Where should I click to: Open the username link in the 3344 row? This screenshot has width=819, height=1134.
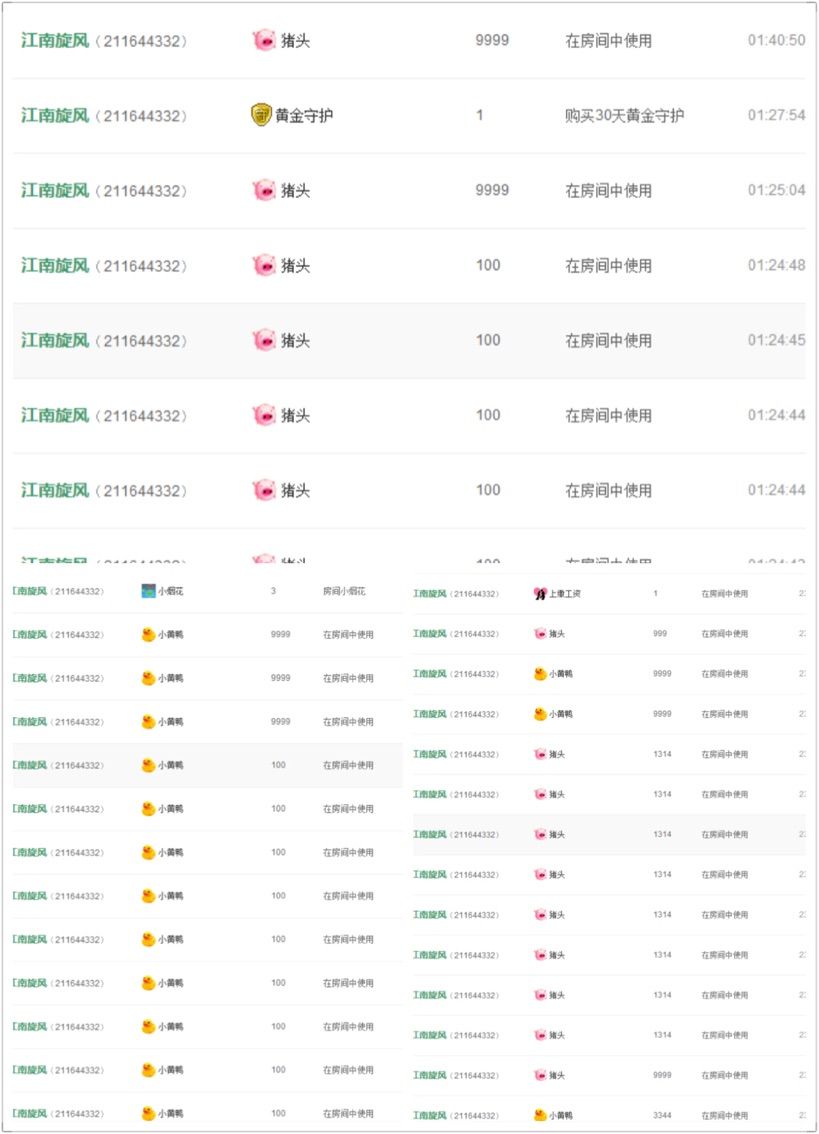tap(430, 1115)
